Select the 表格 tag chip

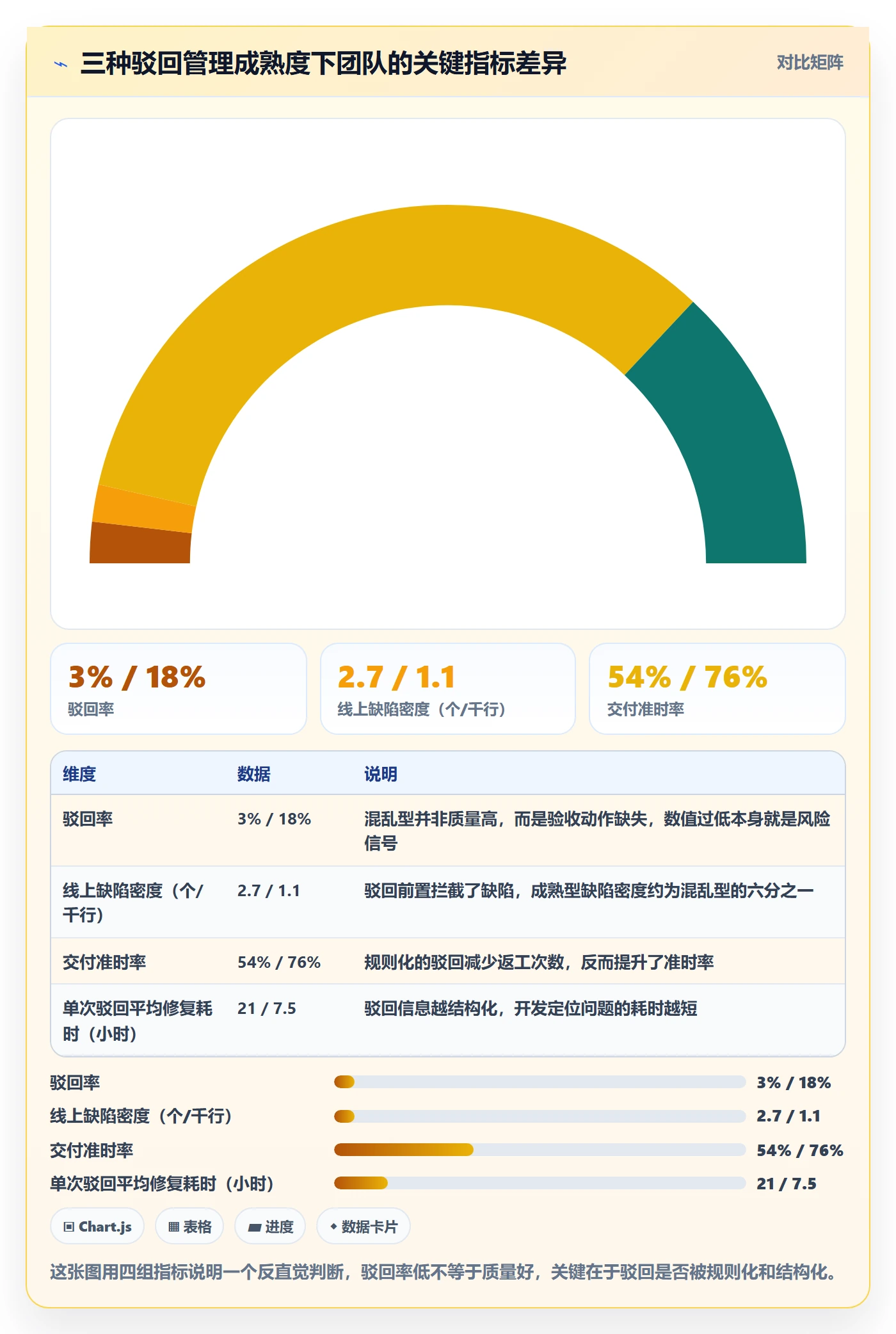[189, 1226]
